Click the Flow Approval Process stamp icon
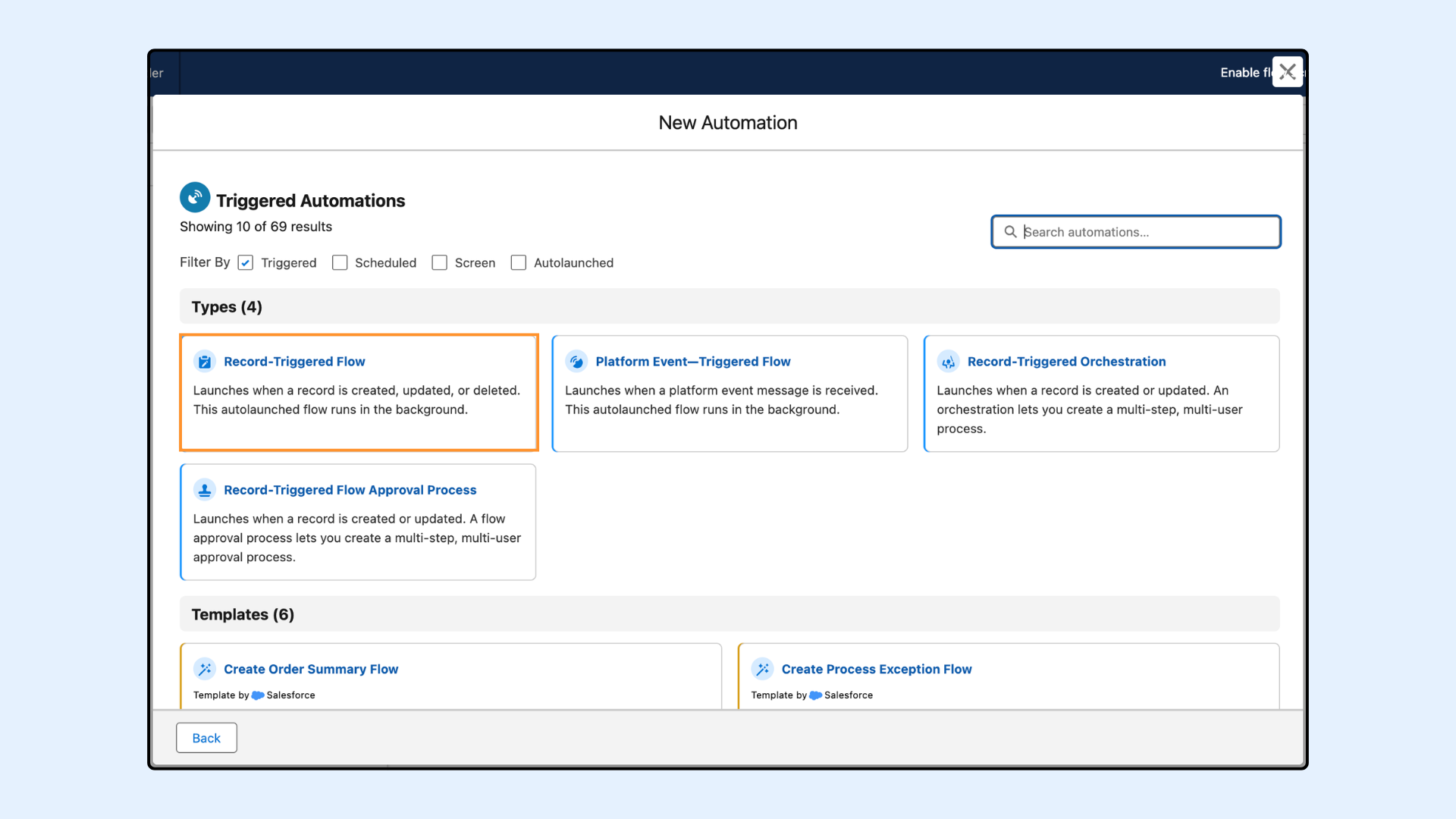1456x819 pixels. coord(205,490)
